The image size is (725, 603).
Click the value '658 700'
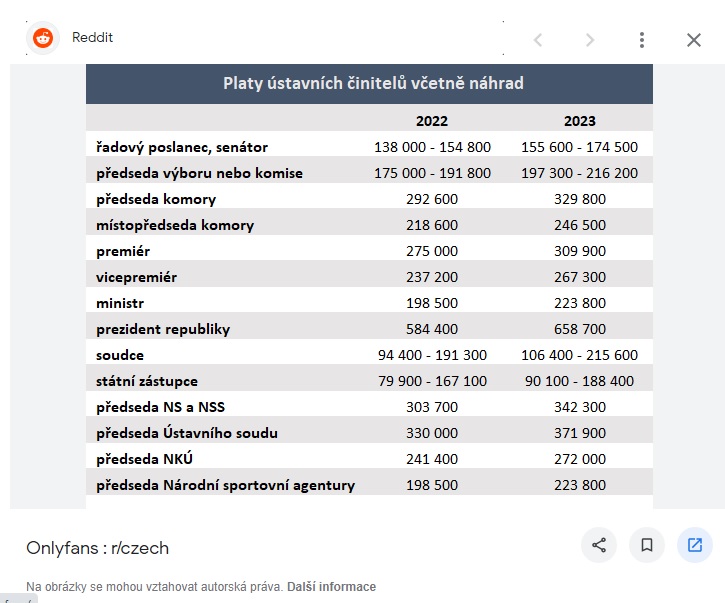pyautogui.click(x=580, y=329)
